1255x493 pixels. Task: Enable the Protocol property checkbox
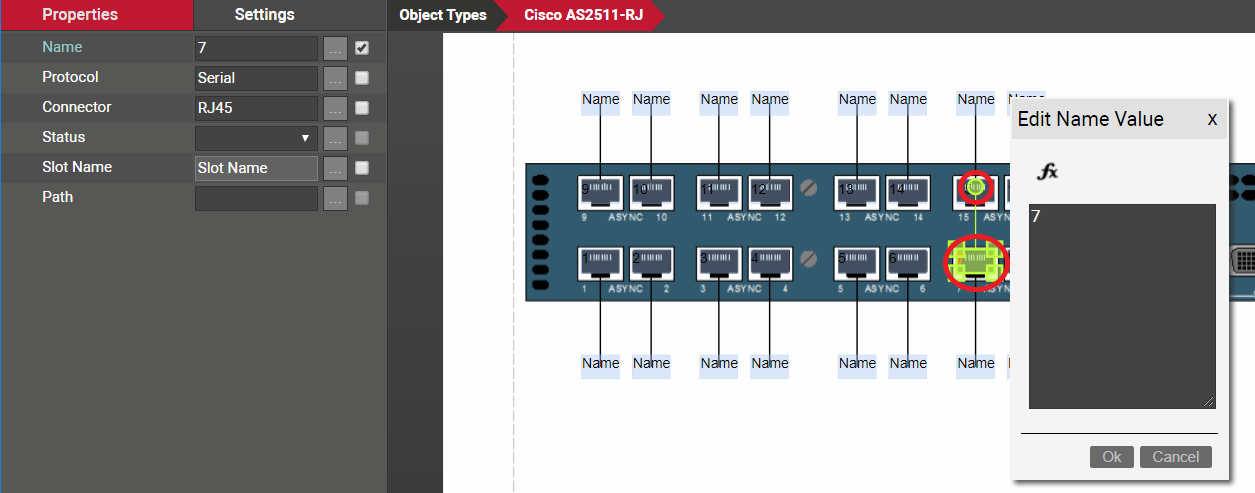click(x=362, y=77)
